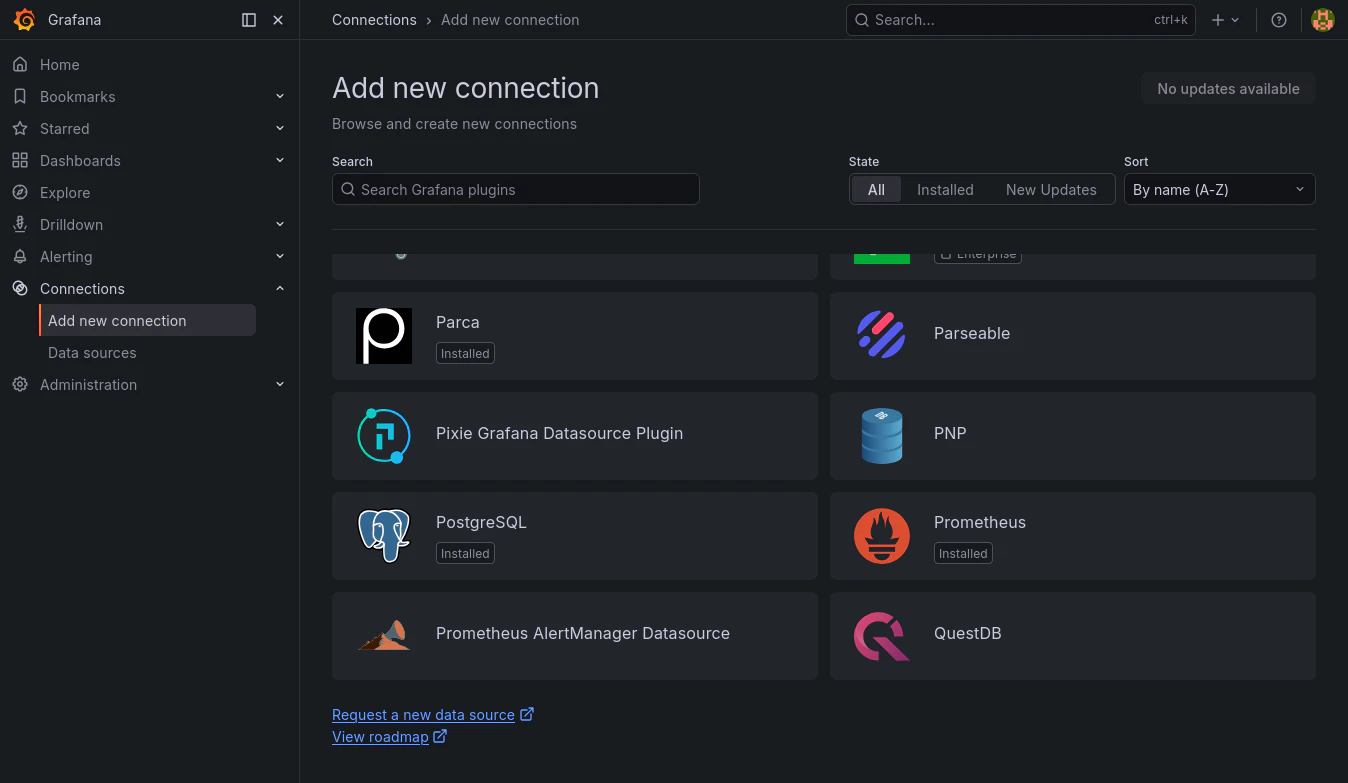Open the Help question mark icon
The width and height of the screenshot is (1348, 783).
(x=1279, y=20)
